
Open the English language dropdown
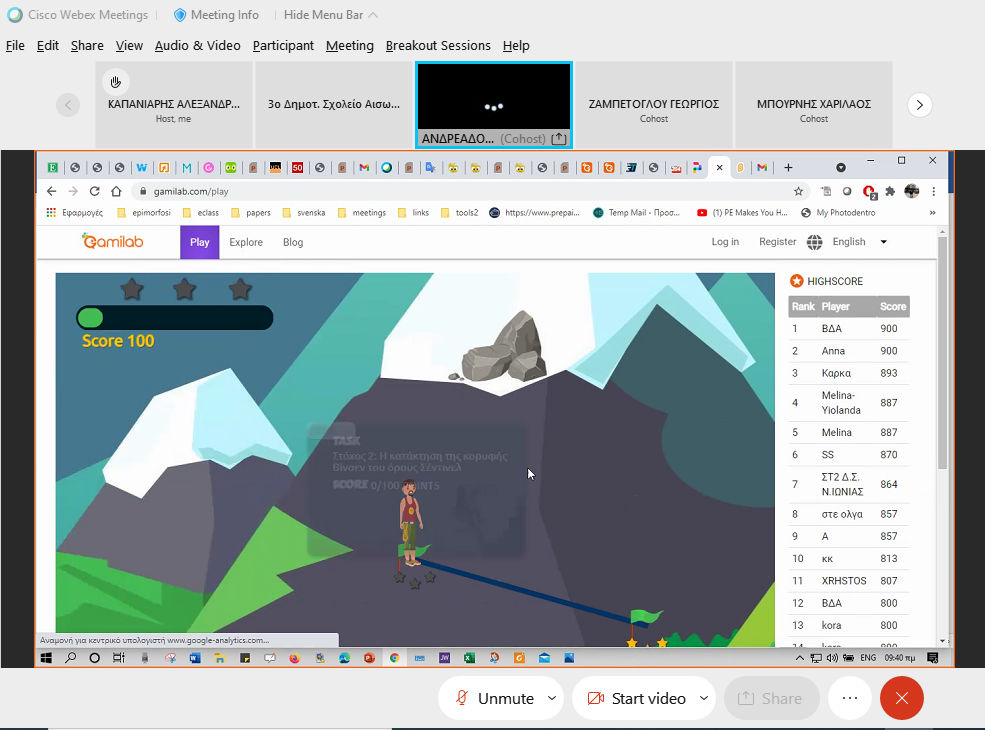pos(859,242)
